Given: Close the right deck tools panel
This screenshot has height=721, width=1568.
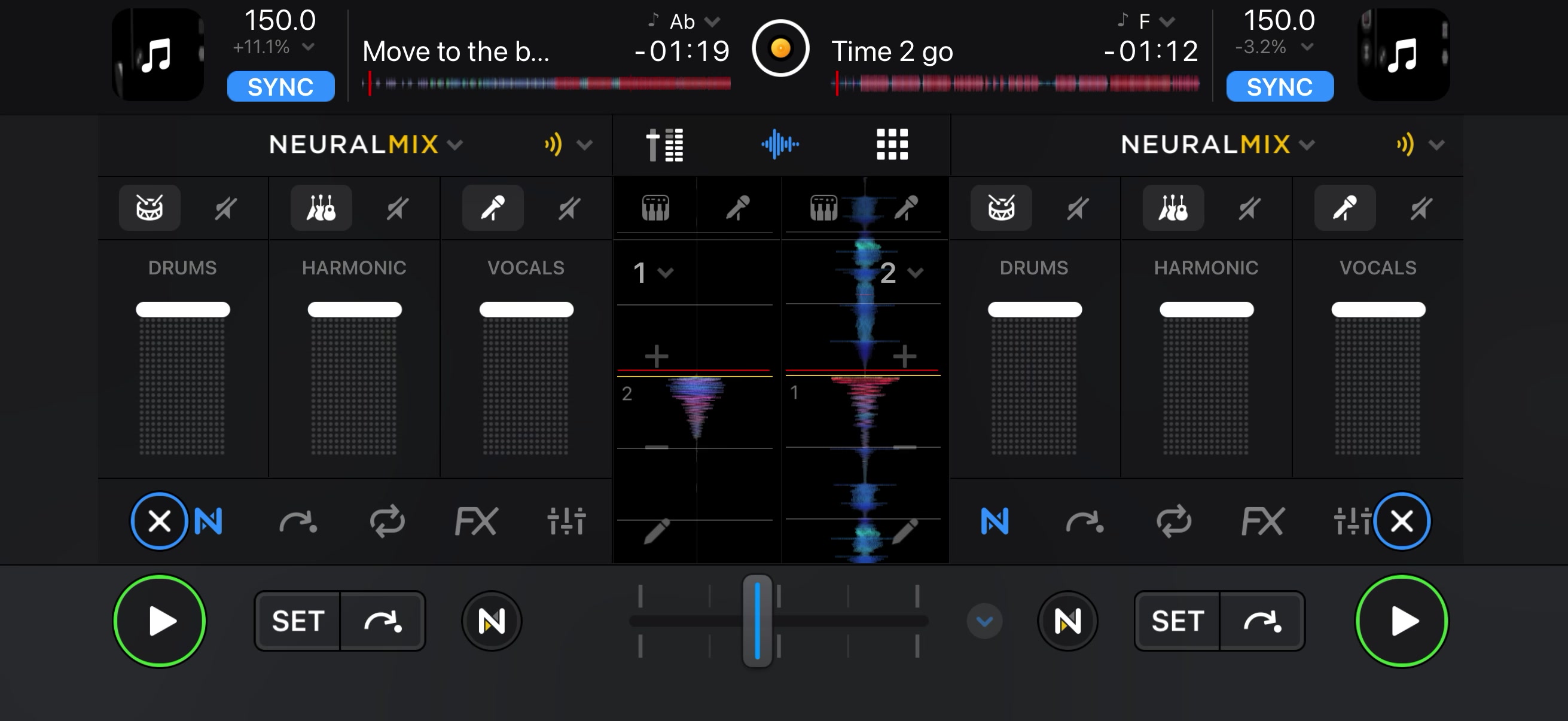Looking at the screenshot, I should point(1402,521).
